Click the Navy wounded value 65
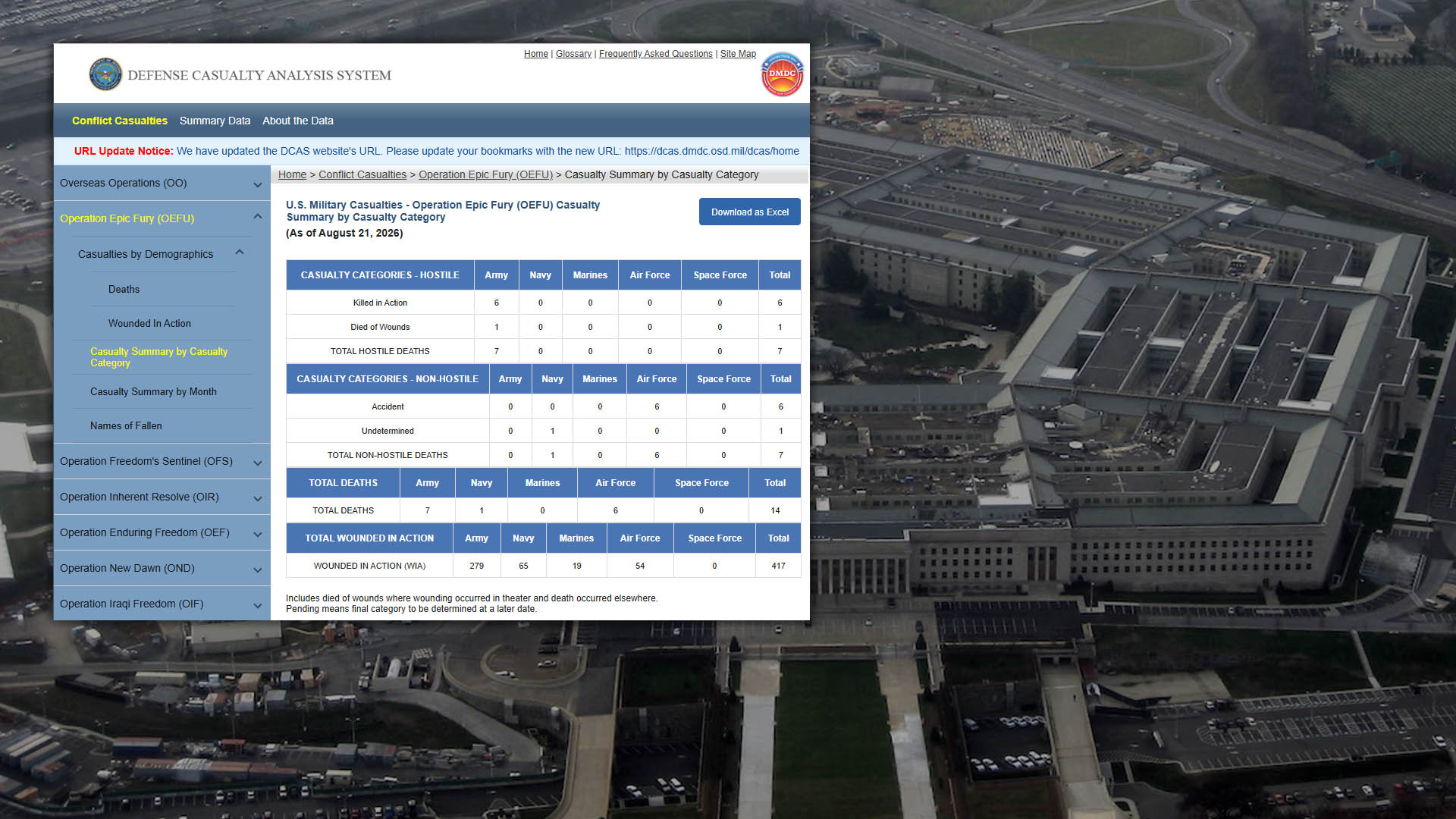 523,566
